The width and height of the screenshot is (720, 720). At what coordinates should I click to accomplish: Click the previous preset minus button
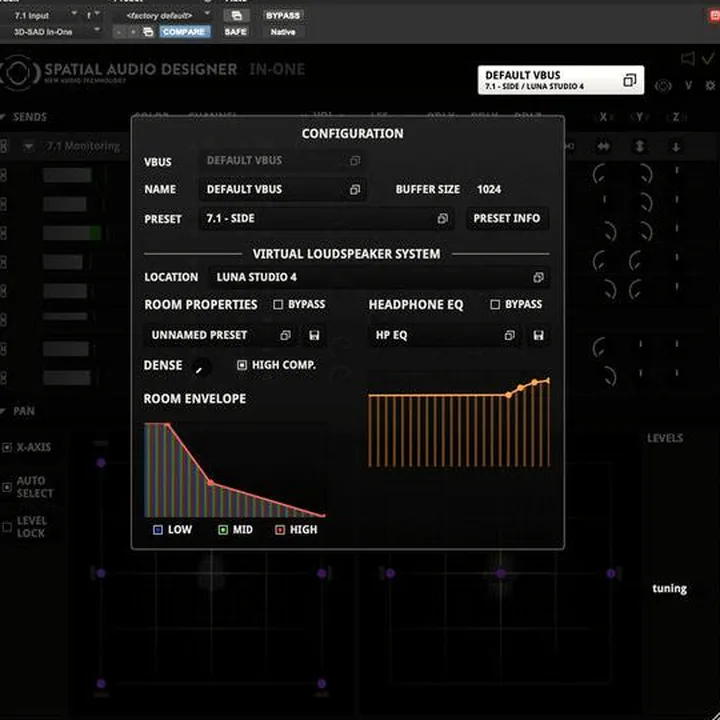point(119,32)
